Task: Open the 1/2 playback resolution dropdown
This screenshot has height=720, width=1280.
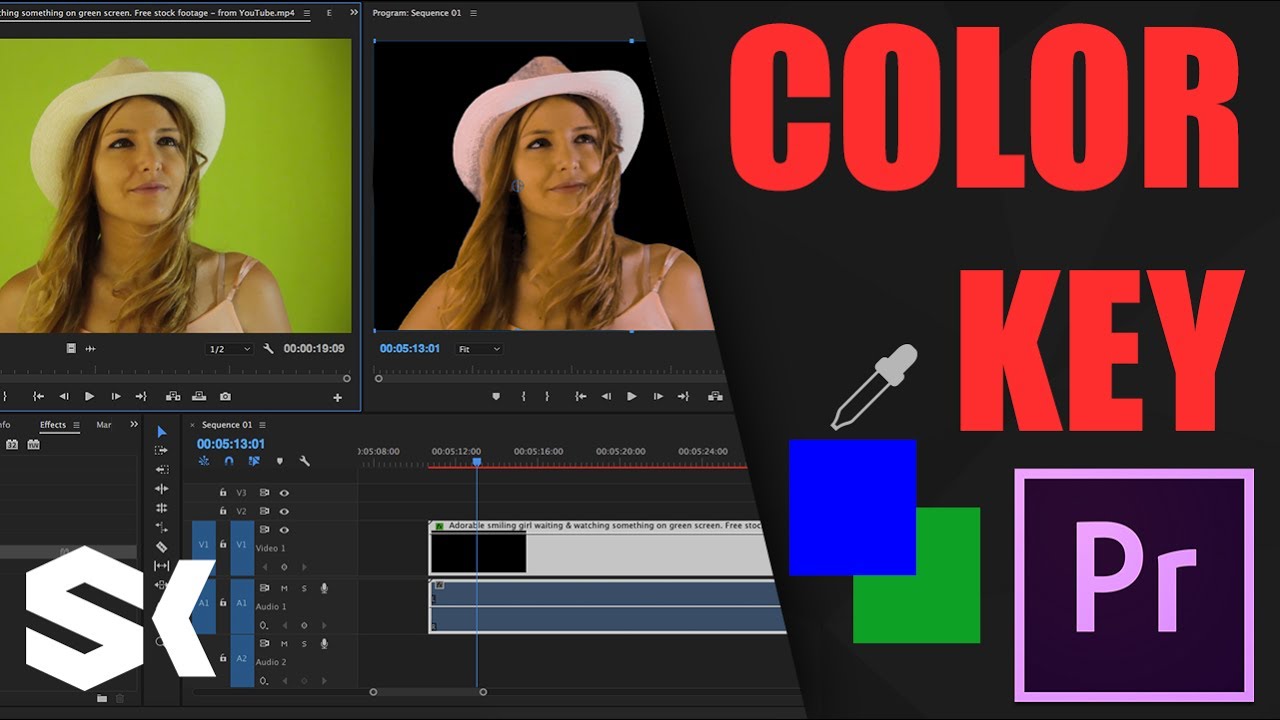Action: pyautogui.click(x=228, y=349)
